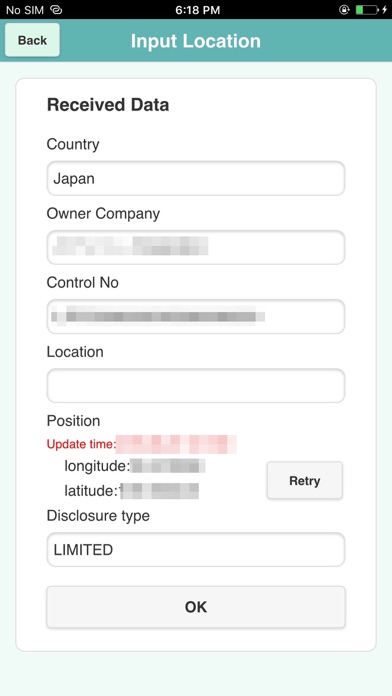This screenshot has height=696, width=392.
Task: Click the empty Location input field
Action: 196,386
